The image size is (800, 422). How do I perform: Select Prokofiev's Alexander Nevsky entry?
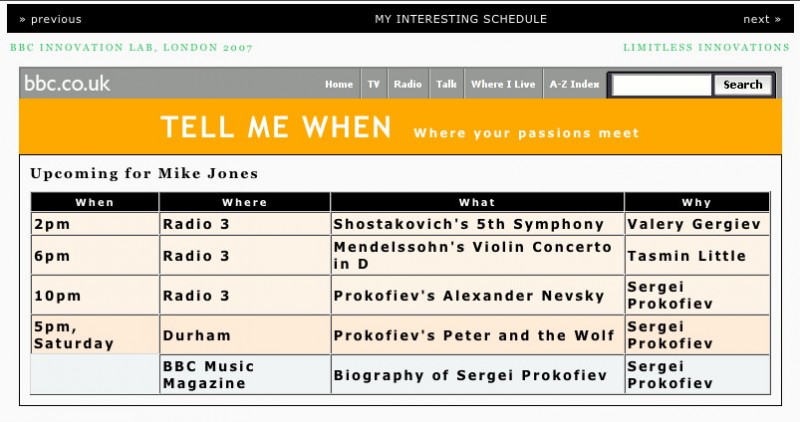coord(468,296)
